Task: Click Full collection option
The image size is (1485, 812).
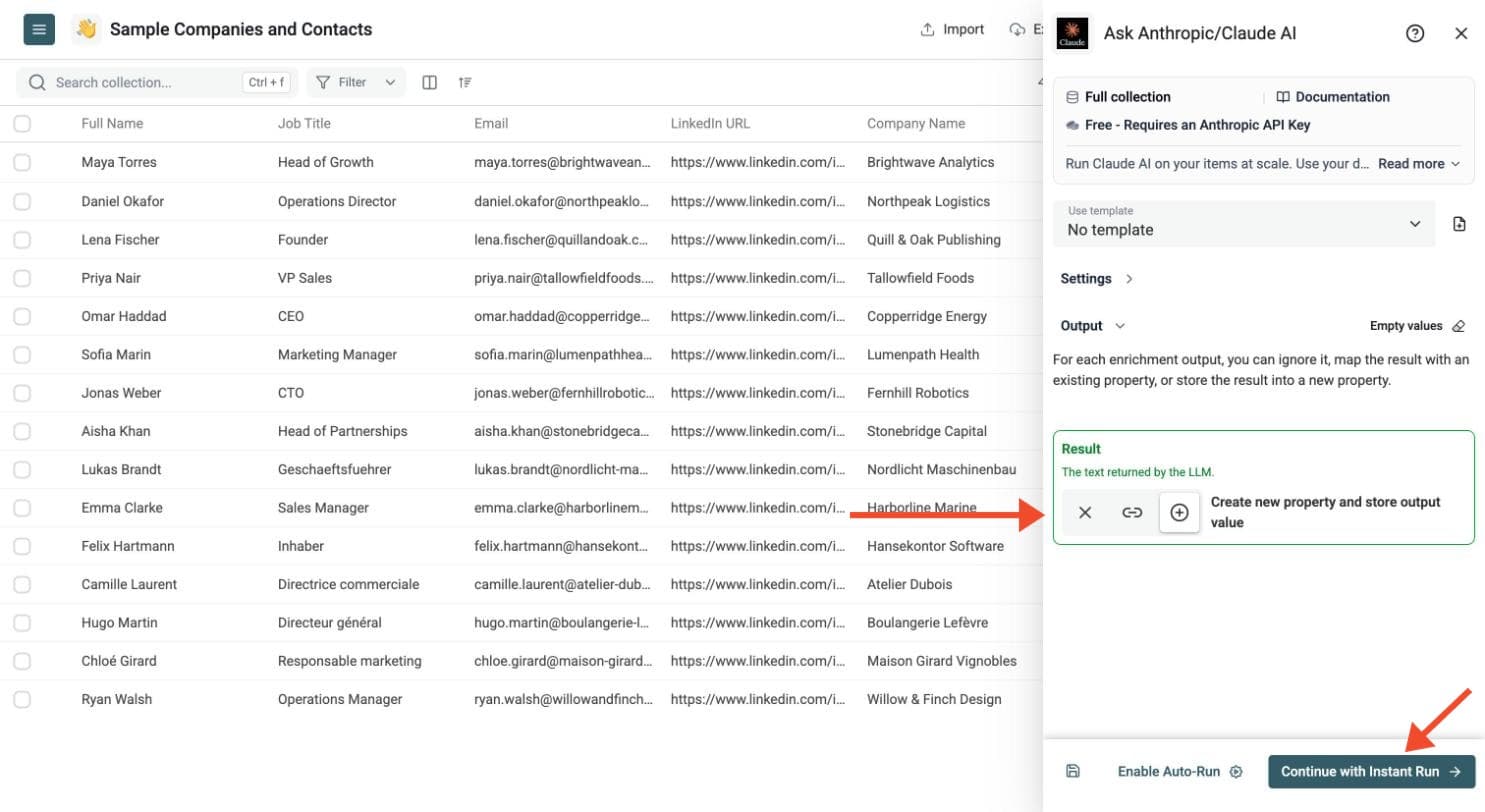Action: (1118, 97)
